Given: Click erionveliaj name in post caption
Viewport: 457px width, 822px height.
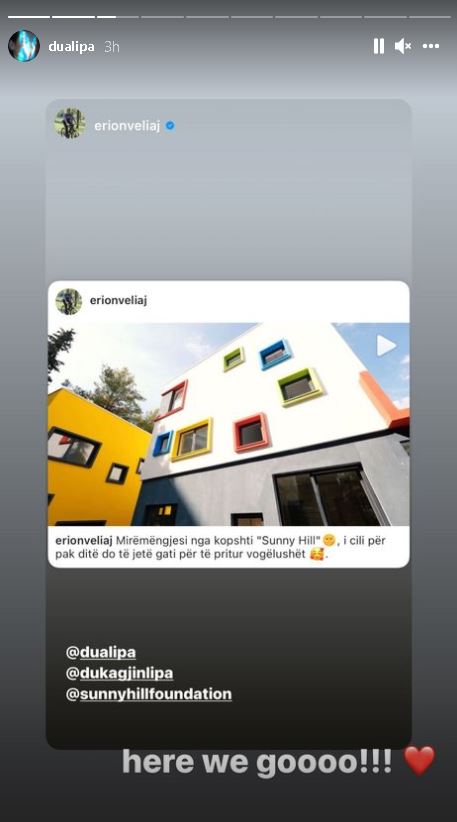Looking at the screenshot, I should 84,540.
